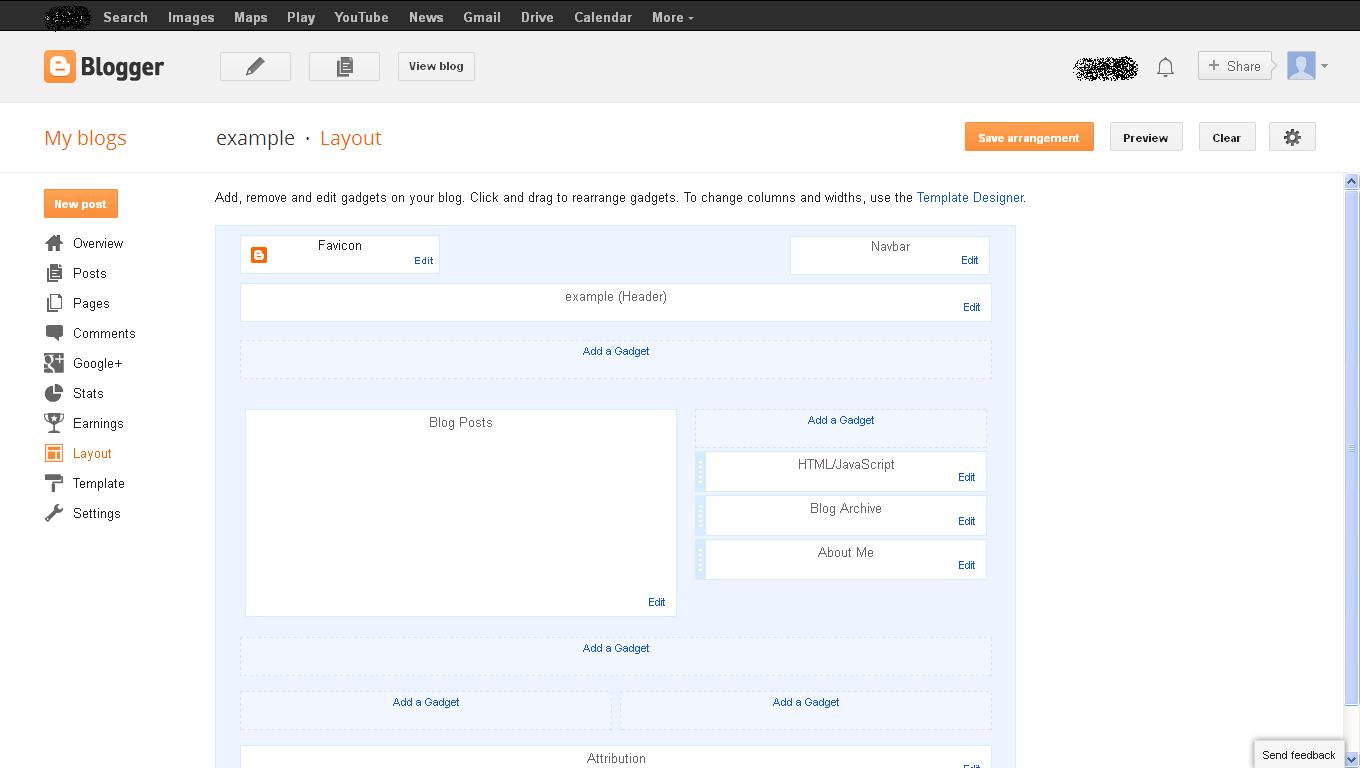The height and width of the screenshot is (768, 1360).
Task: Expand the More dropdown in top bar
Action: (672, 17)
